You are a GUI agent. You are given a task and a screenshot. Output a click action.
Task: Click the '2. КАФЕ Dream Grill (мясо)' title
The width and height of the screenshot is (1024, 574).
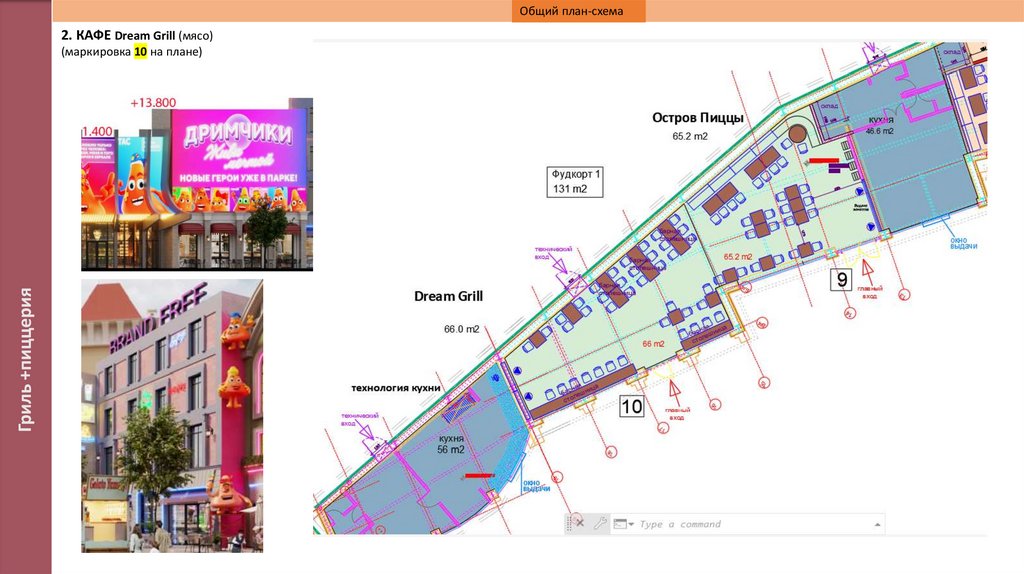pos(137,35)
